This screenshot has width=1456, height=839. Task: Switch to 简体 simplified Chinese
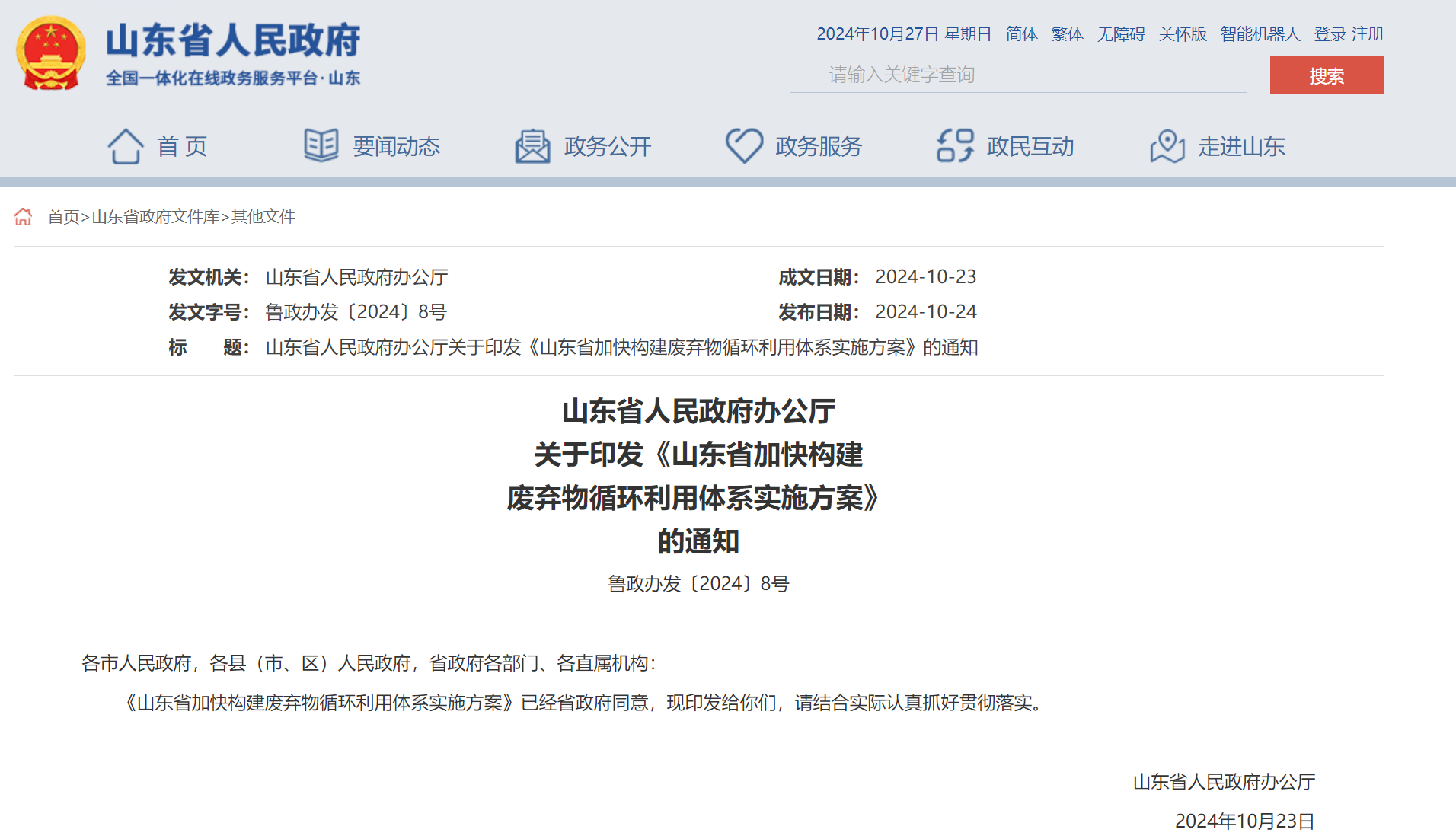point(1021,34)
